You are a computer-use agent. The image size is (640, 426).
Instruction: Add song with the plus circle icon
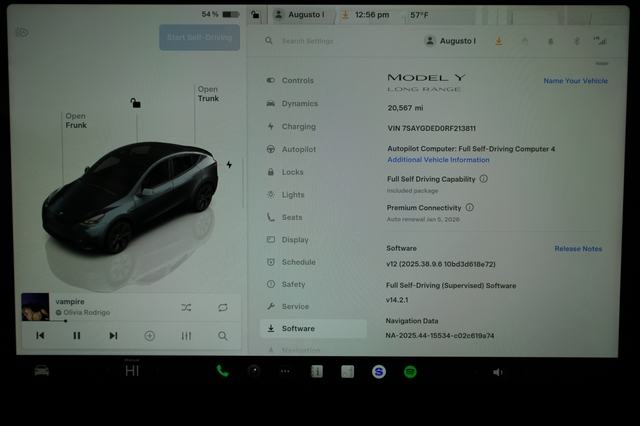150,336
